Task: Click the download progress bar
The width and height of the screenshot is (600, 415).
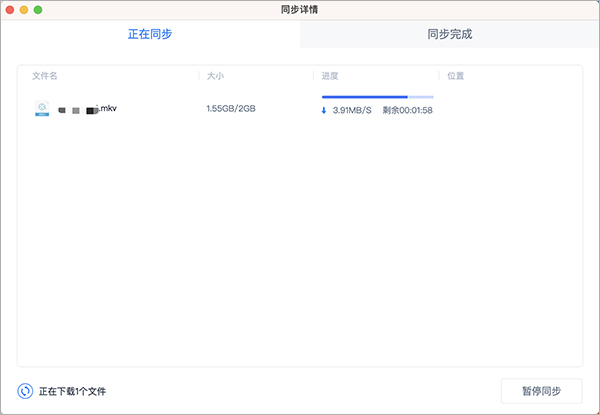Action: point(377,97)
